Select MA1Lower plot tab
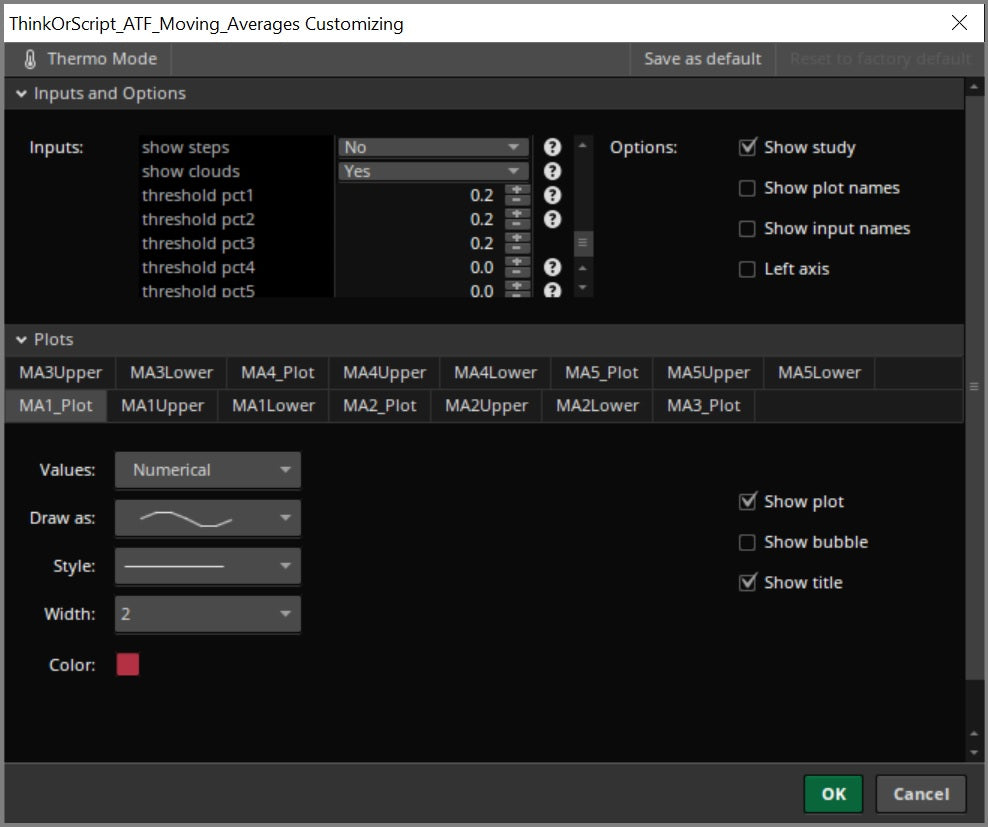Screen dimensions: 988x827 [x=273, y=405]
